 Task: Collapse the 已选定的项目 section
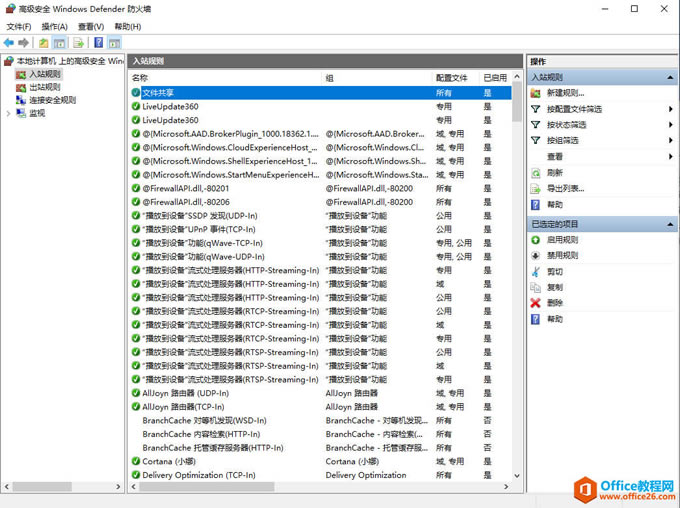pos(670,224)
